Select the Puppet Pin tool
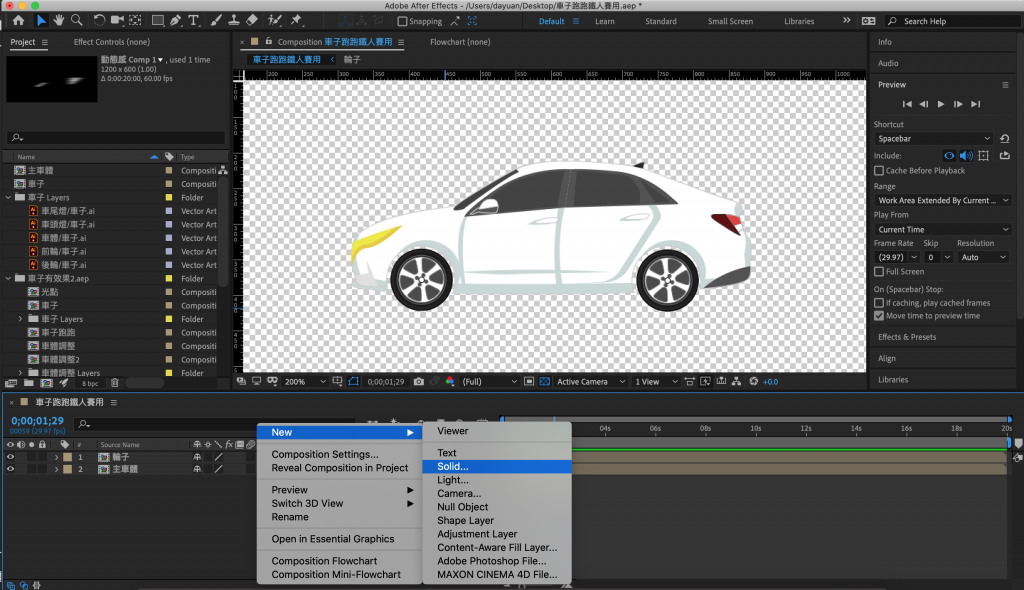The height and width of the screenshot is (590, 1024). pos(297,20)
